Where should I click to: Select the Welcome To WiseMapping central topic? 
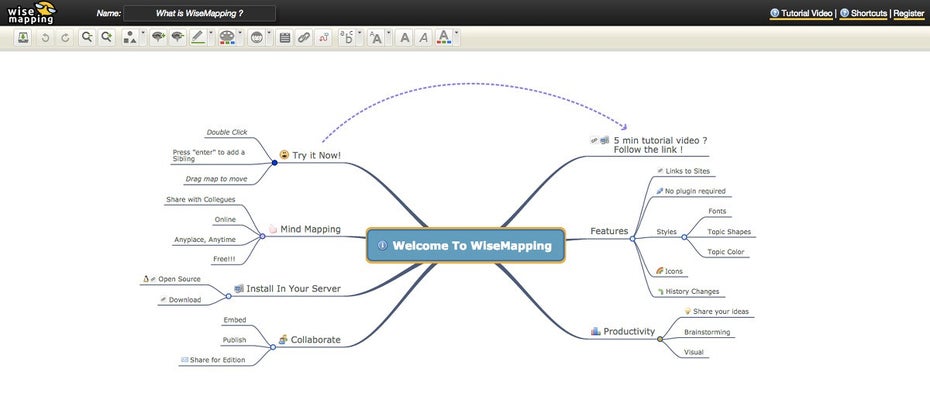click(x=466, y=245)
